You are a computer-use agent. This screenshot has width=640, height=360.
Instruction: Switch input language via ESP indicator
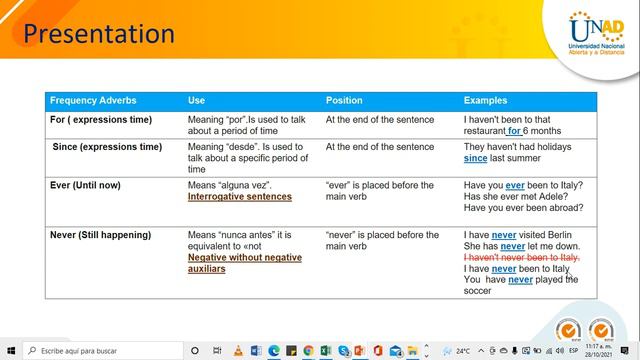tap(573, 351)
